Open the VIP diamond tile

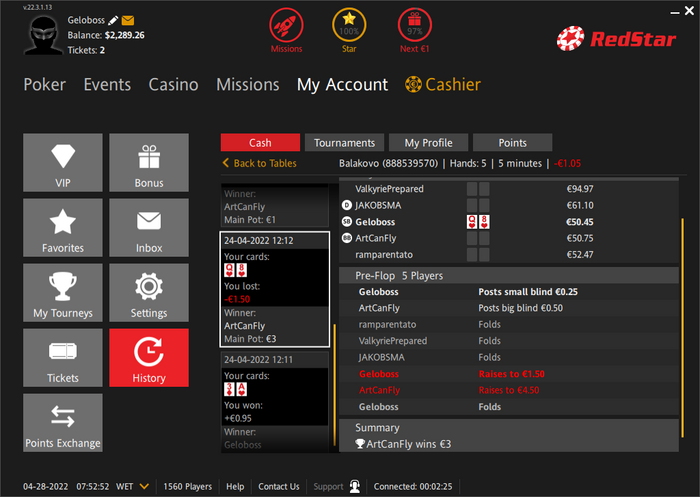tap(63, 163)
